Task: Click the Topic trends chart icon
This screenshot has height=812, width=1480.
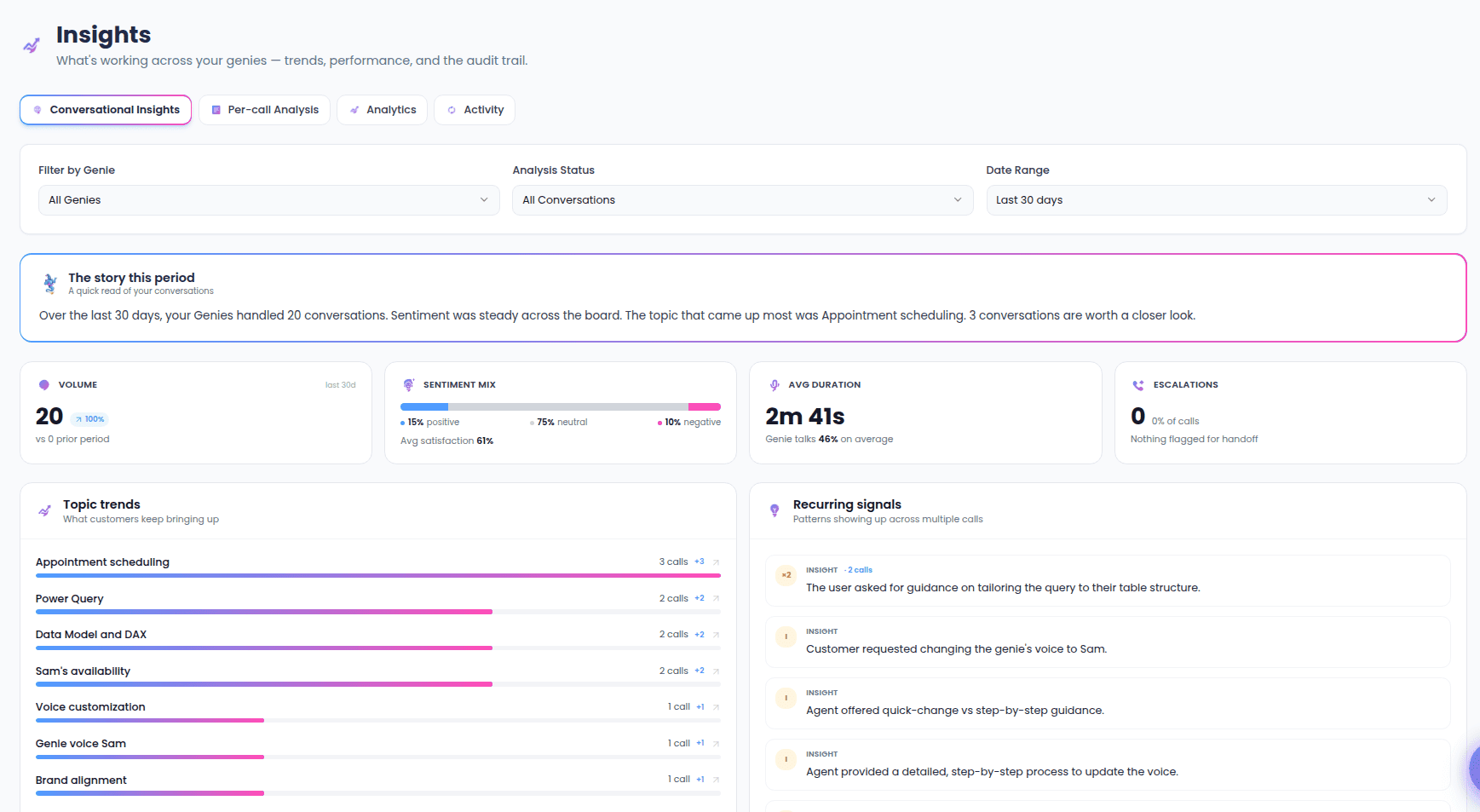Action: click(44, 511)
